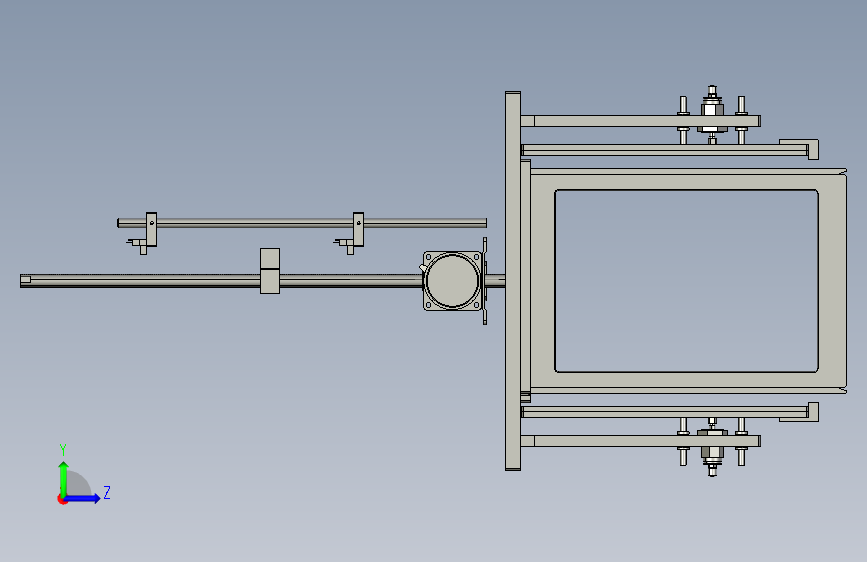Select the square nut block on the lead screw
Viewport: 867px width, 562px height.
click(270, 271)
